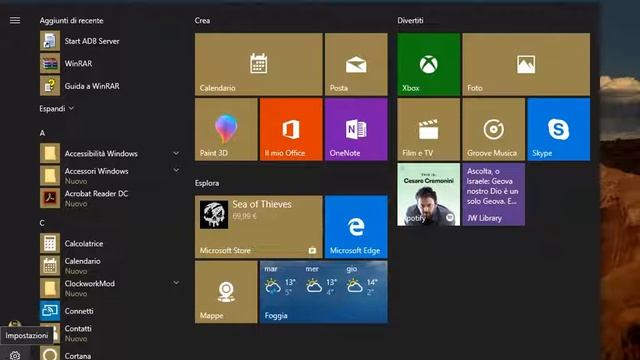Open the JW Library tile
640x360 pixels.
coord(493,194)
